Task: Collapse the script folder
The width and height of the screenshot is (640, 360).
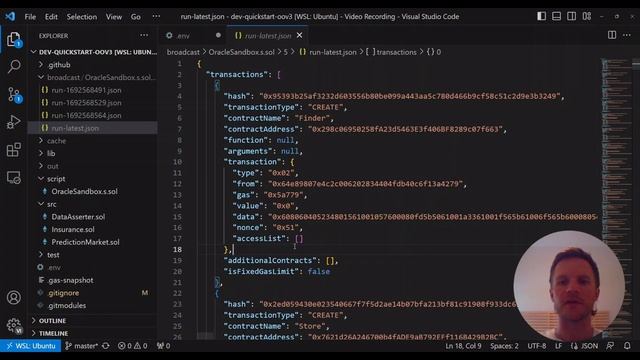Action: (x=94, y=179)
